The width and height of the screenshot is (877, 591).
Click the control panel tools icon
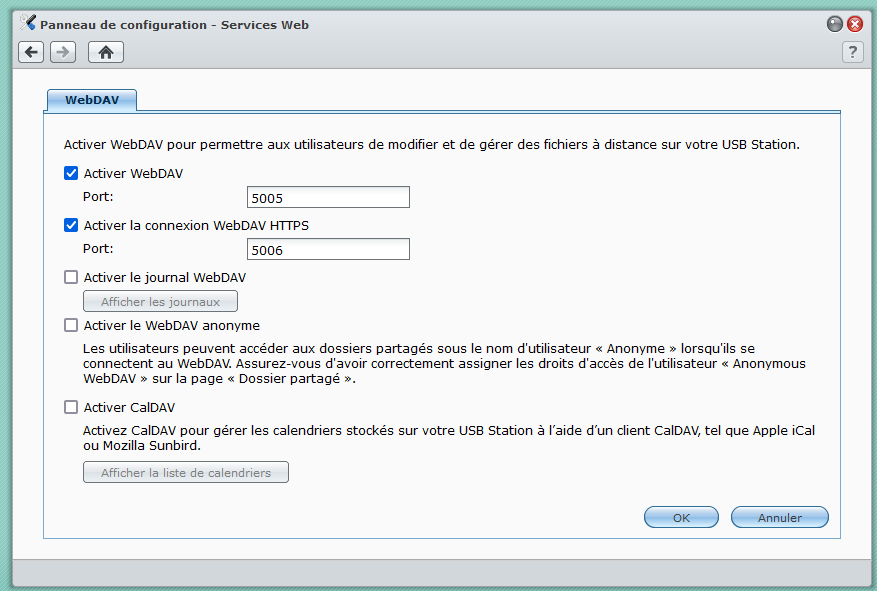tap(28, 23)
